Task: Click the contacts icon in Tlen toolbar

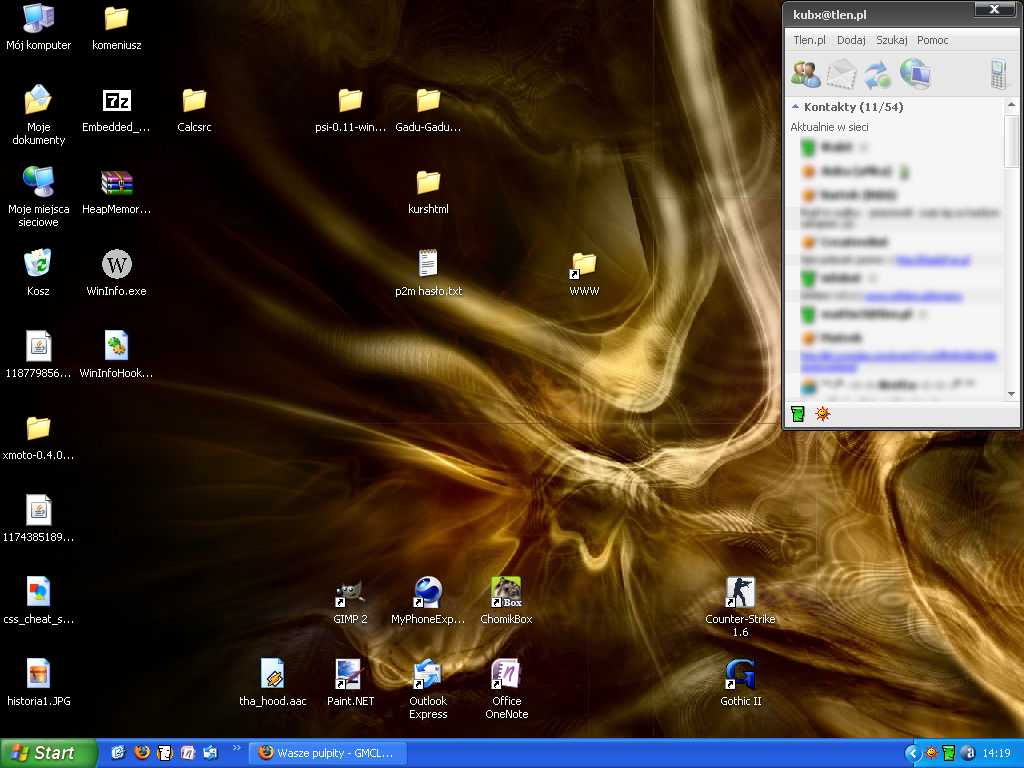Action: (x=805, y=73)
